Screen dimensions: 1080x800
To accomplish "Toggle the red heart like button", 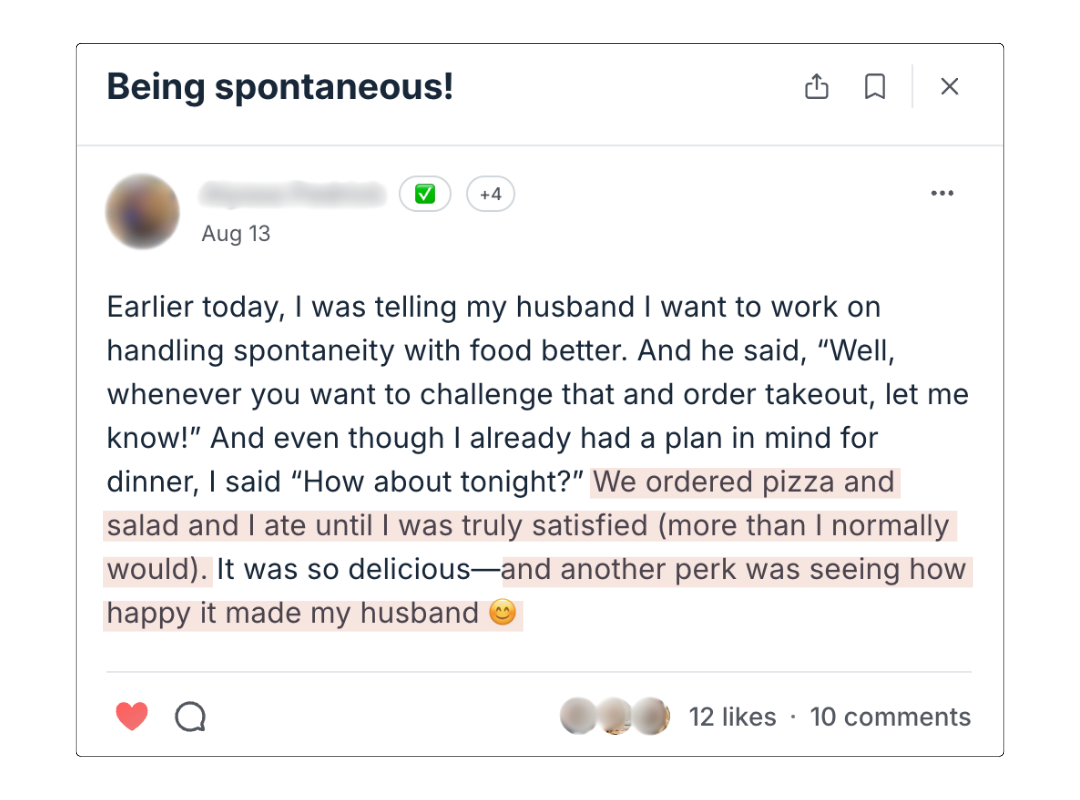I will [131, 716].
